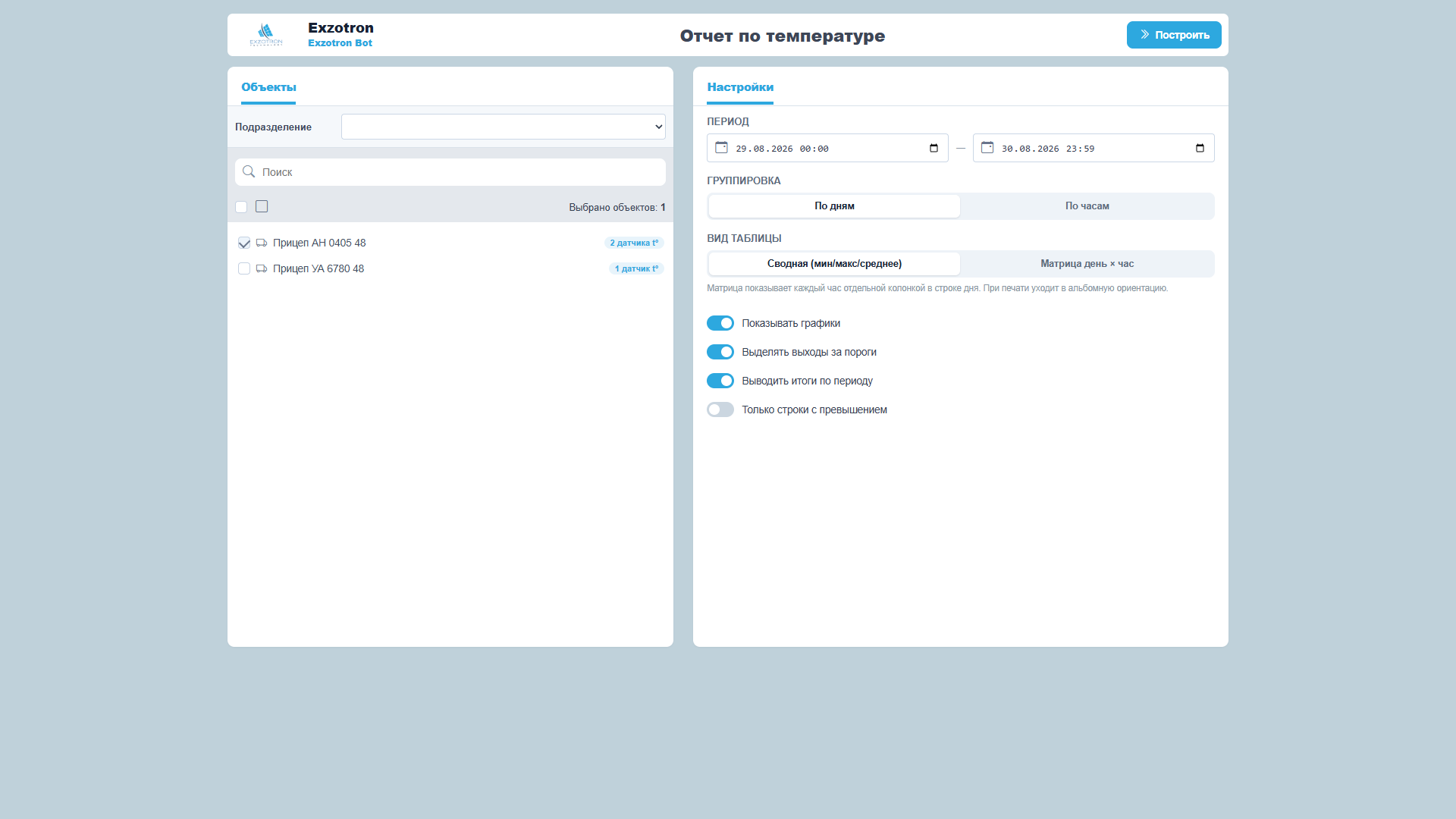Screen dimensions: 1456x819
Task: Tick the select-all objects checkbox
Action: click(x=241, y=207)
